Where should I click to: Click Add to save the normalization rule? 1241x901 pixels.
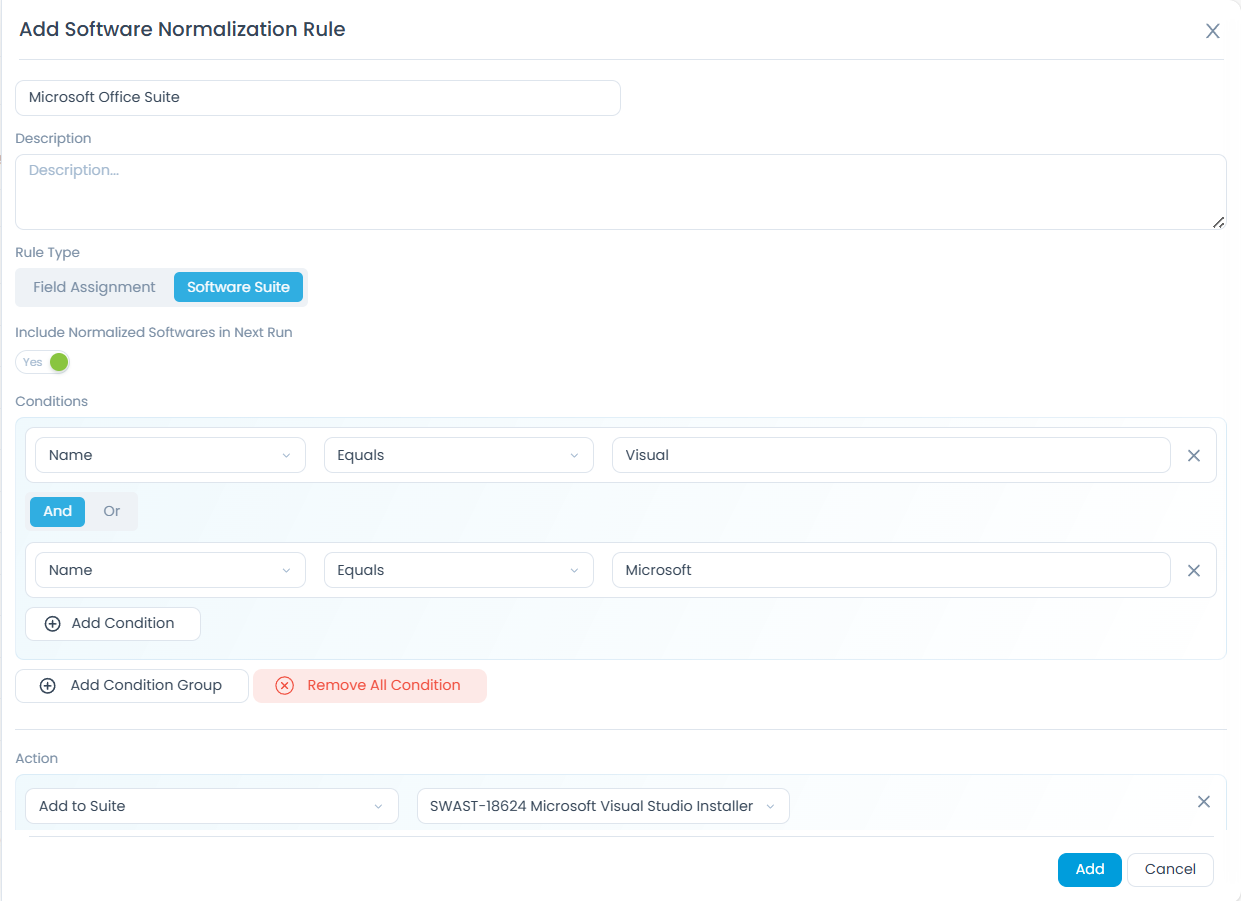pos(1089,869)
